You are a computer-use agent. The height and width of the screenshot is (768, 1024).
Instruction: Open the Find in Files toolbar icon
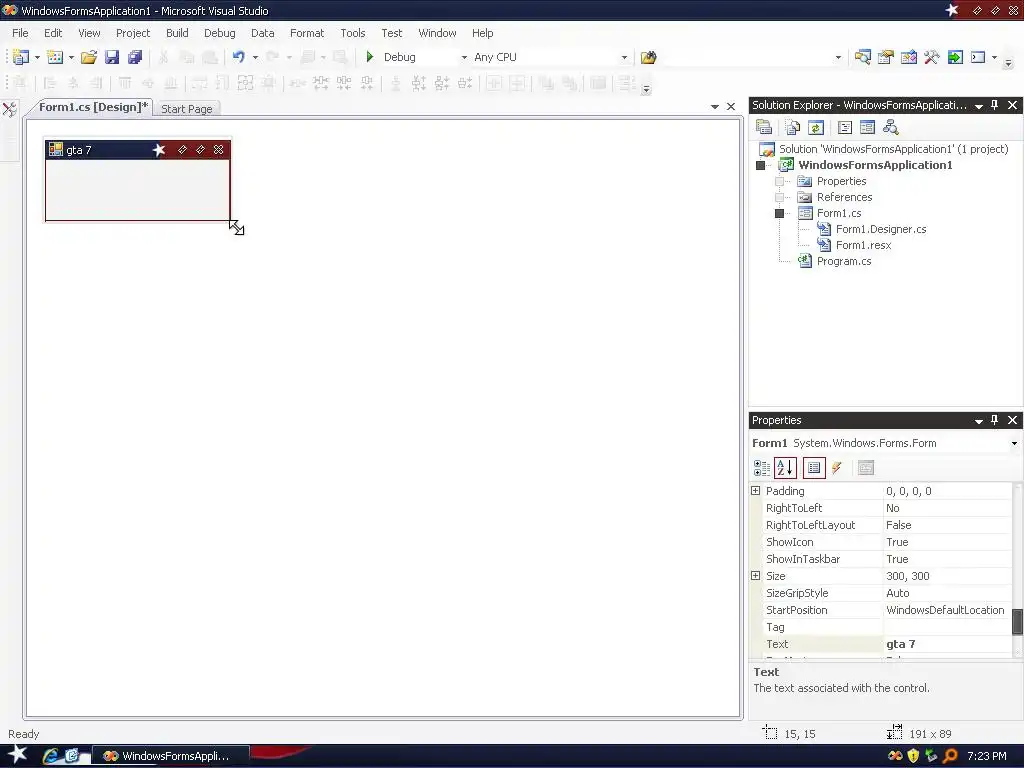point(648,57)
